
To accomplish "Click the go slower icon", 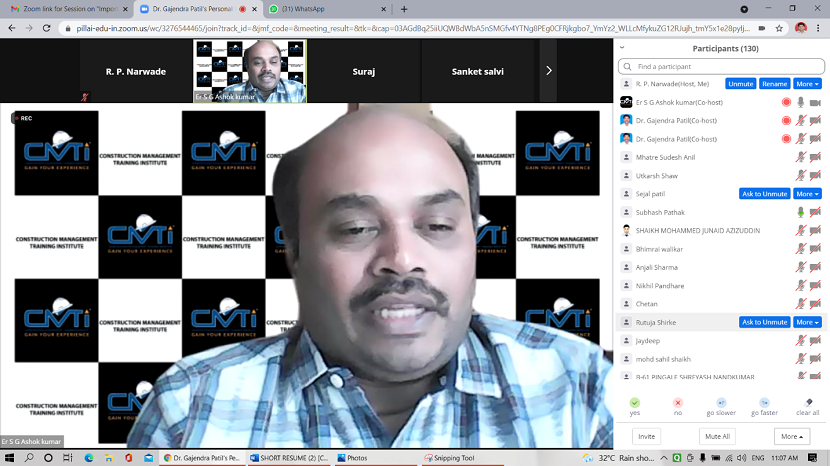I will (721, 403).
